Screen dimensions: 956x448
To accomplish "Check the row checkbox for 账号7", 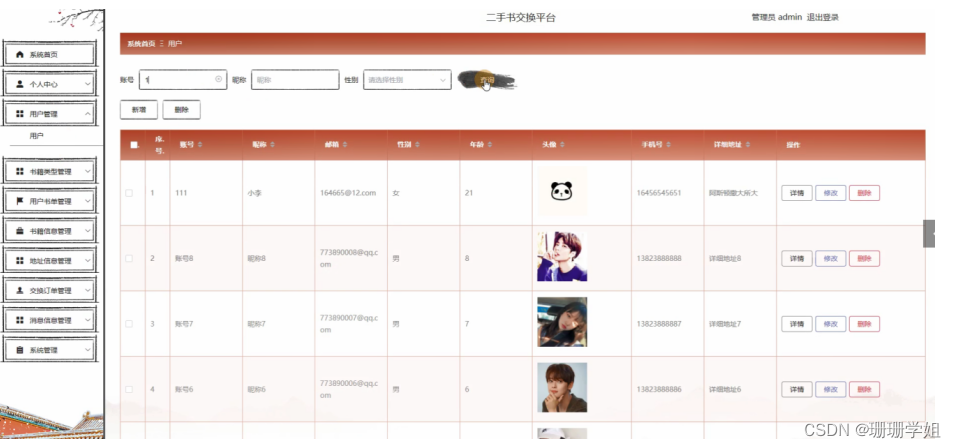I will pyautogui.click(x=129, y=324).
